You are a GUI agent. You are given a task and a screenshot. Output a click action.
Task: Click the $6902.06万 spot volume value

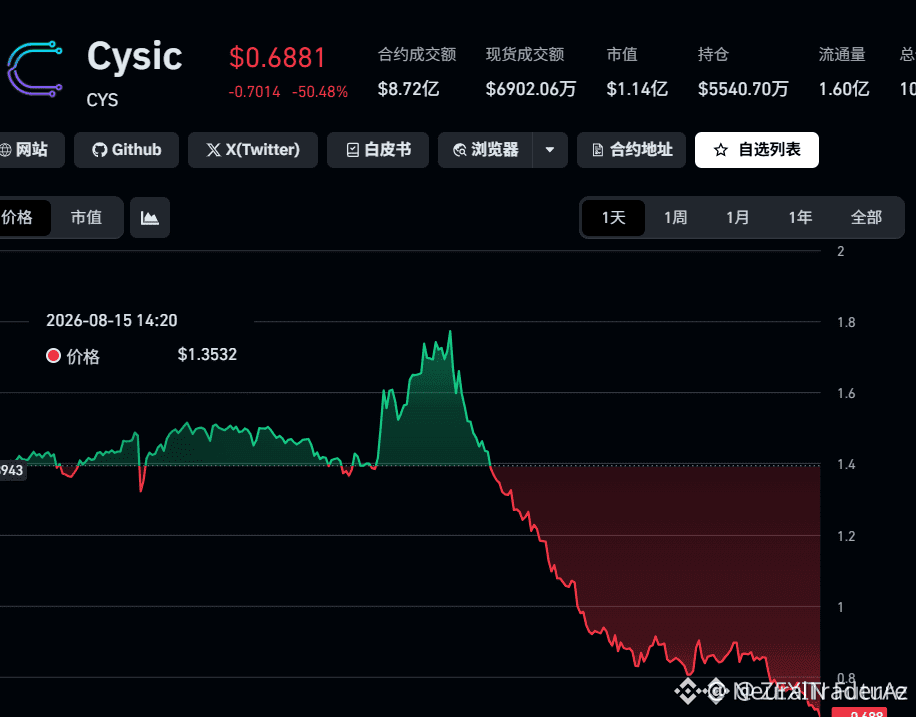530,89
